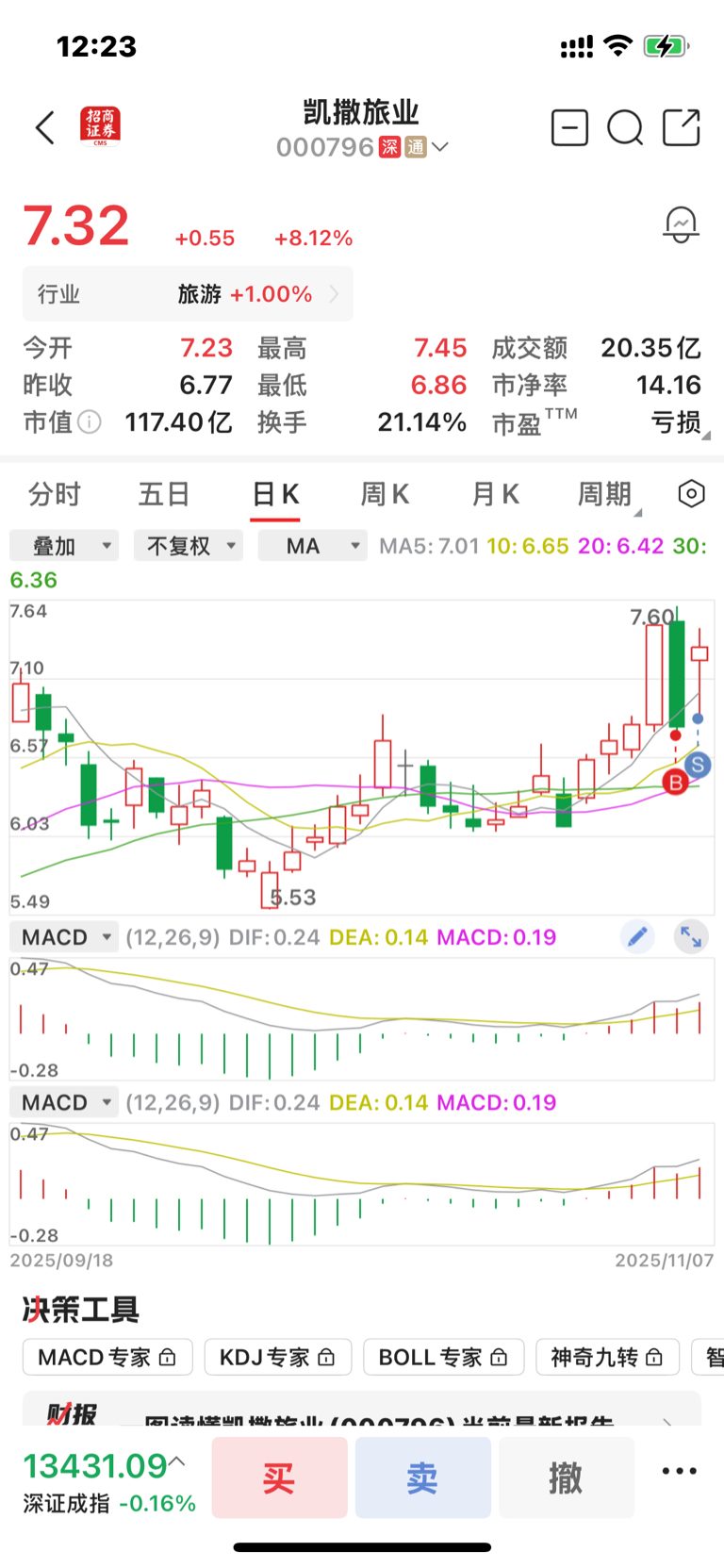This screenshot has height=1568, width=724.
Task: Tap the minus watchlist square icon
Action: pyautogui.click(x=569, y=127)
